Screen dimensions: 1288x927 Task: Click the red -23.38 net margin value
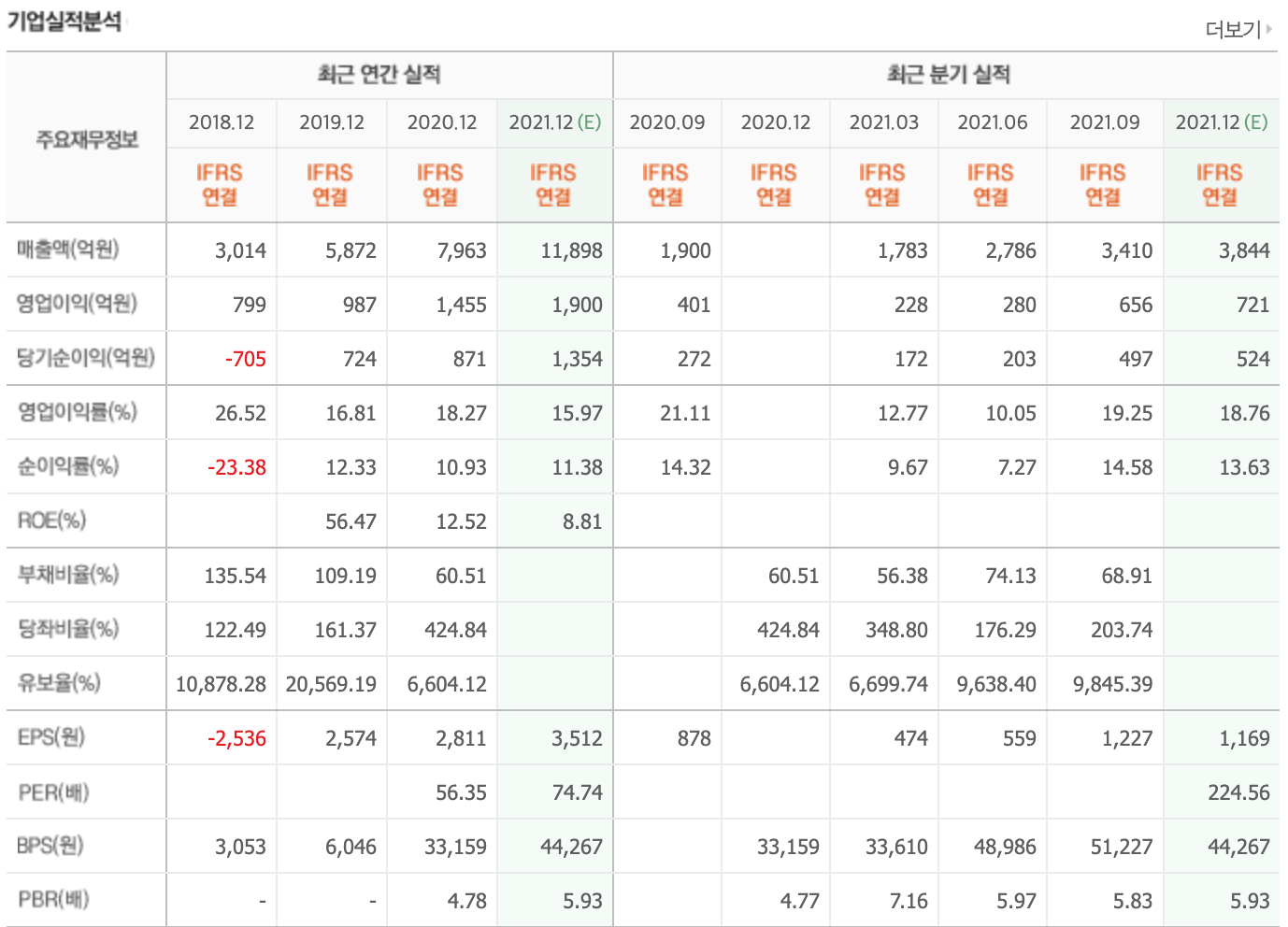click(236, 467)
